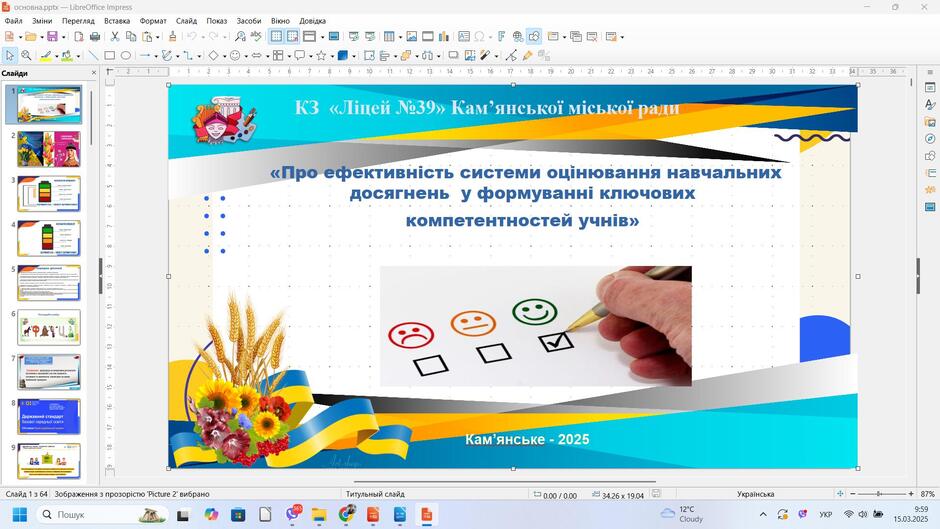This screenshot has height=529, width=940.
Task: Click Insert Text Box icon
Action: point(463,37)
